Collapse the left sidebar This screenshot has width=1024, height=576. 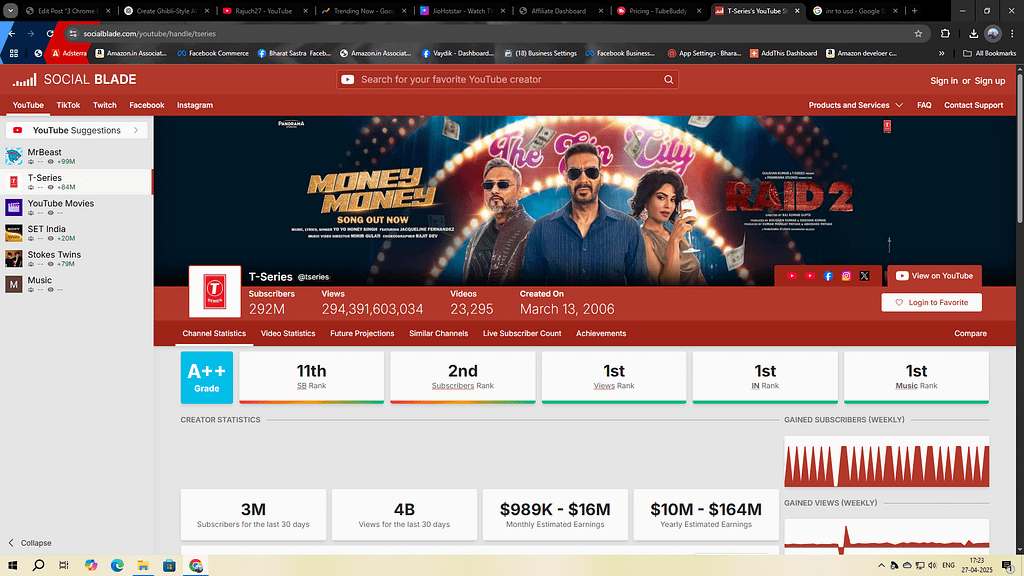pyautogui.click(x=29, y=543)
